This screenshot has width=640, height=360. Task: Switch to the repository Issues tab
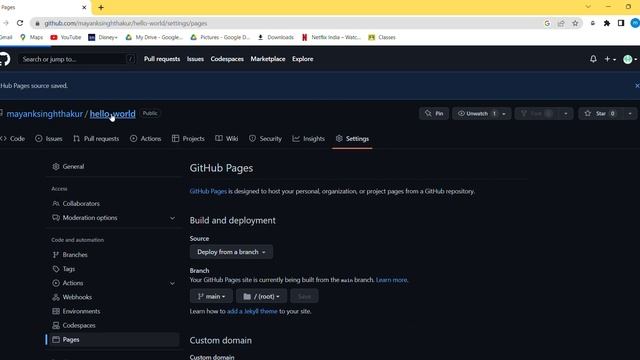(49, 139)
